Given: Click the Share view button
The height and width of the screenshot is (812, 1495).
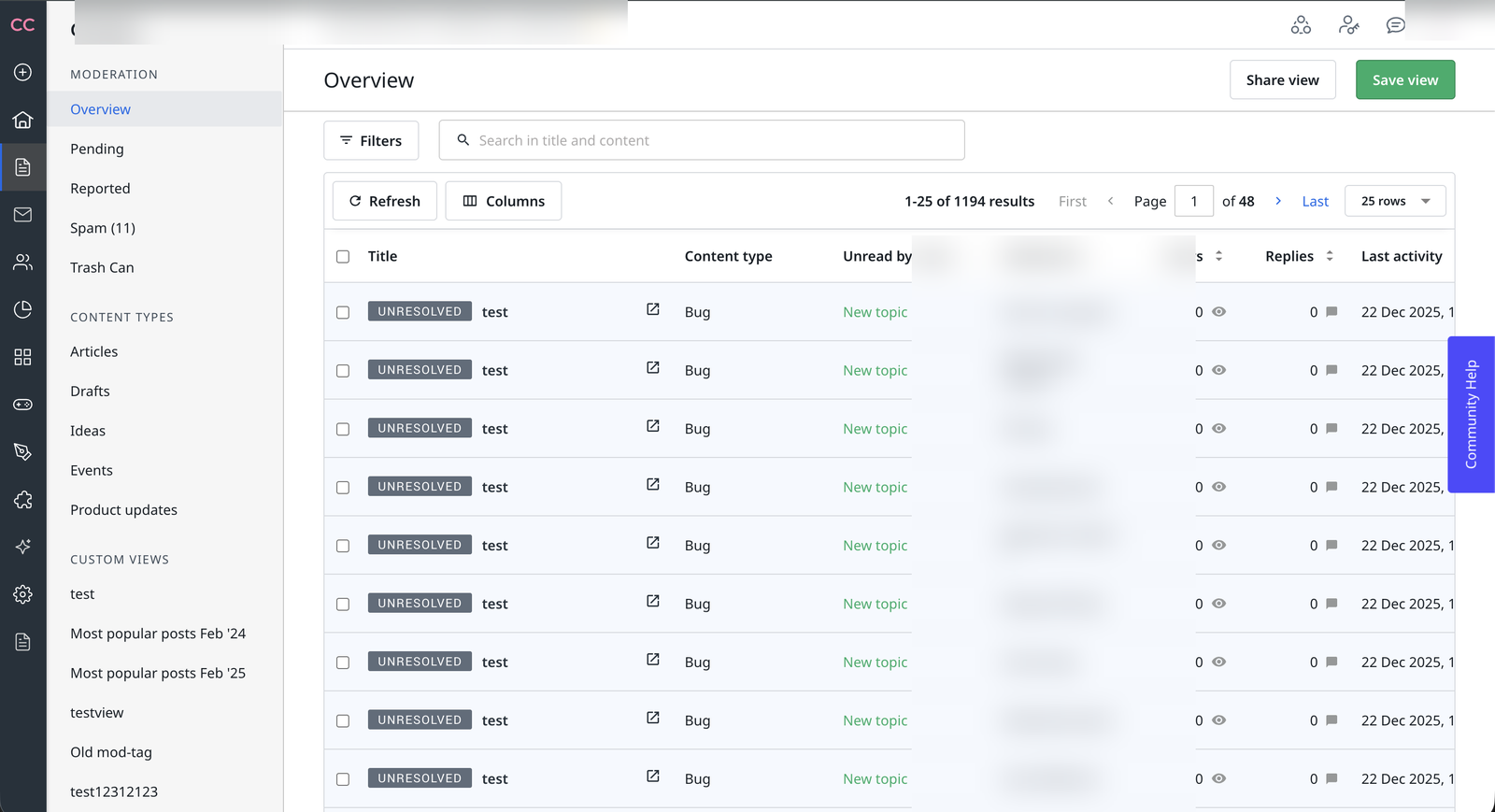Looking at the screenshot, I should [x=1282, y=79].
